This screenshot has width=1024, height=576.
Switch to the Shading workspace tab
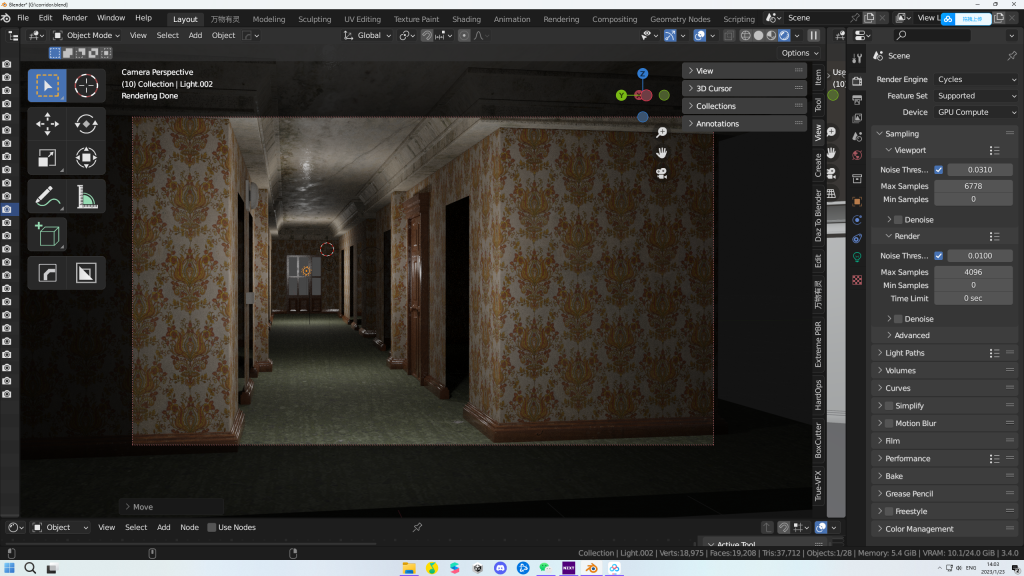[x=466, y=19]
